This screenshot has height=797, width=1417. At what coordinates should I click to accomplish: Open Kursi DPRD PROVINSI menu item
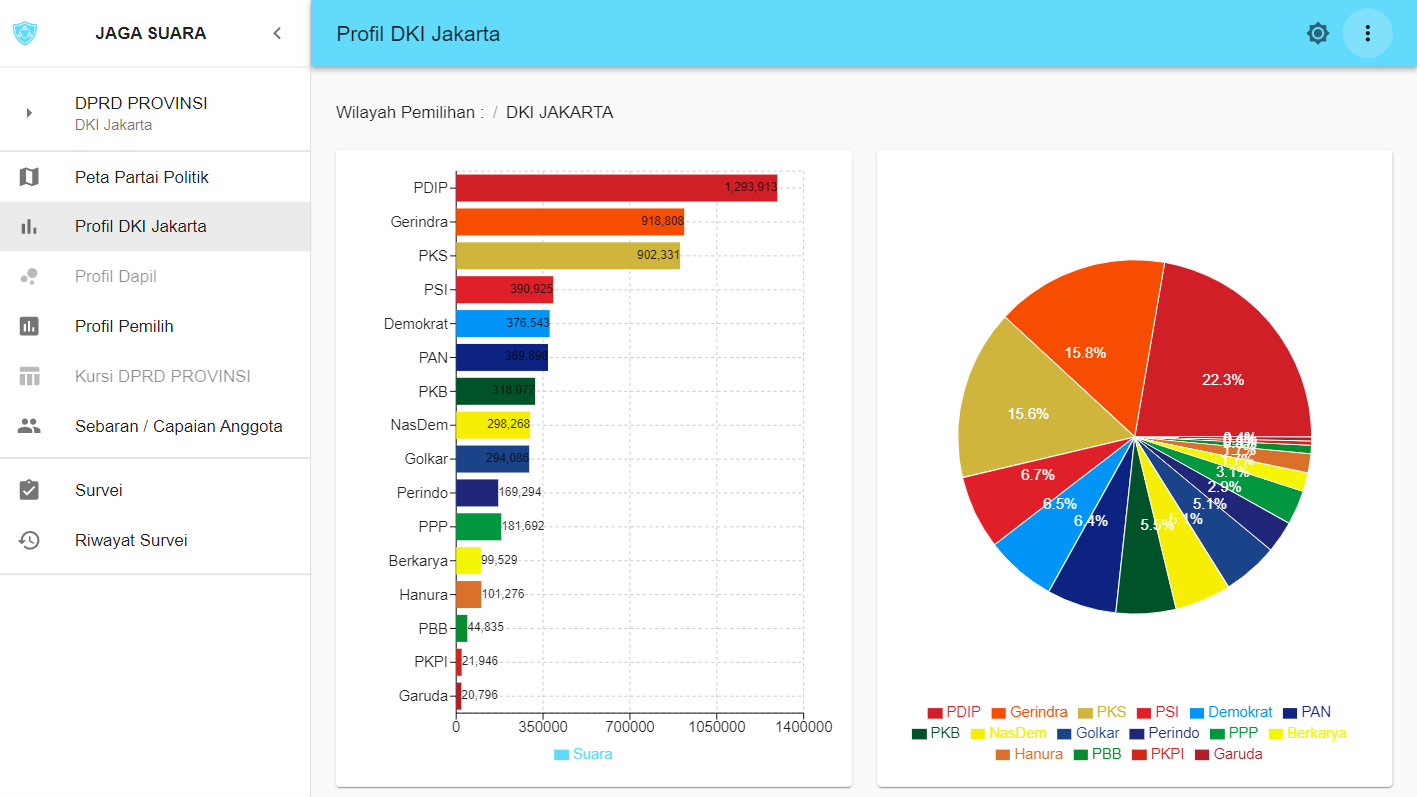click(x=155, y=376)
